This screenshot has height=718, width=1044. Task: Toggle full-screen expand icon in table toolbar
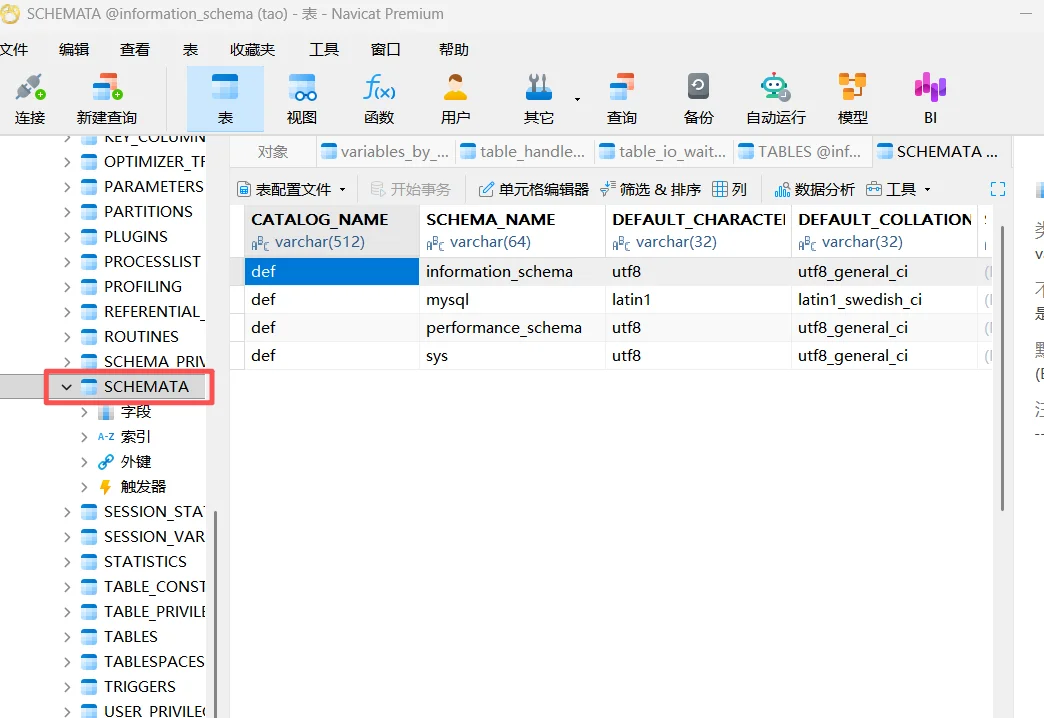[997, 189]
